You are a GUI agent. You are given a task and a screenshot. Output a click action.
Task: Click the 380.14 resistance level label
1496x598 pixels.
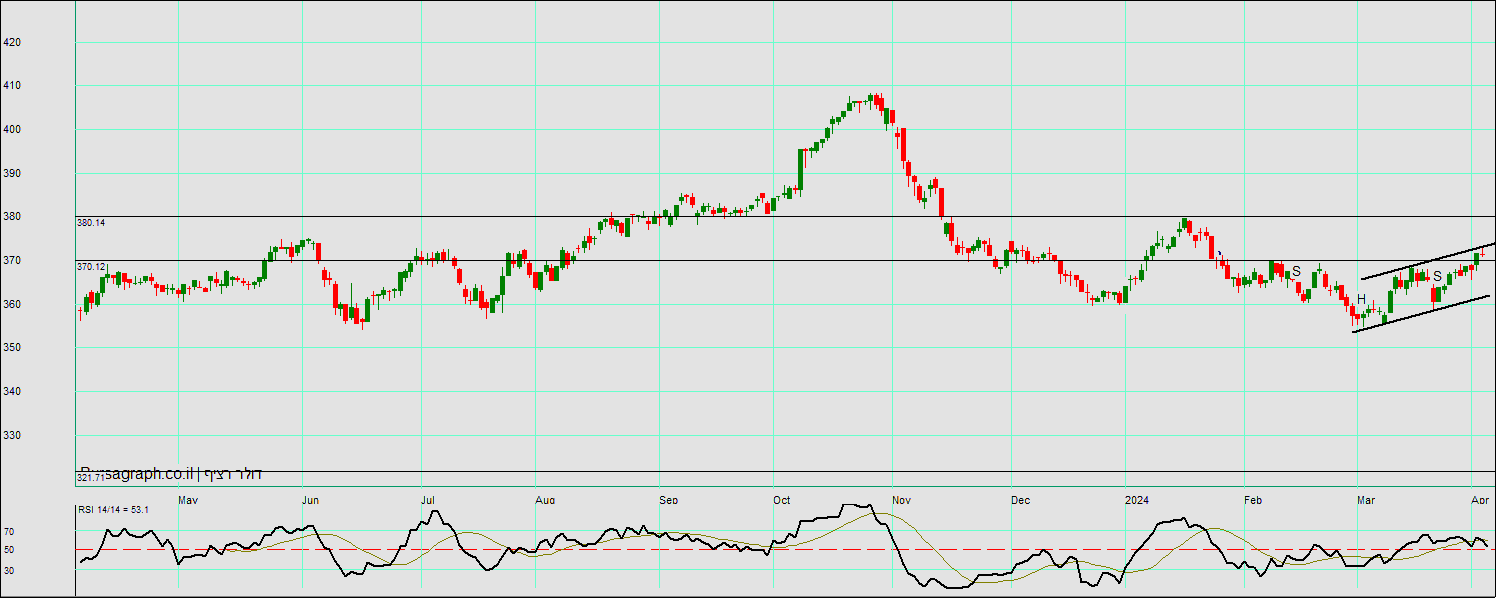(x=91, y=223)
